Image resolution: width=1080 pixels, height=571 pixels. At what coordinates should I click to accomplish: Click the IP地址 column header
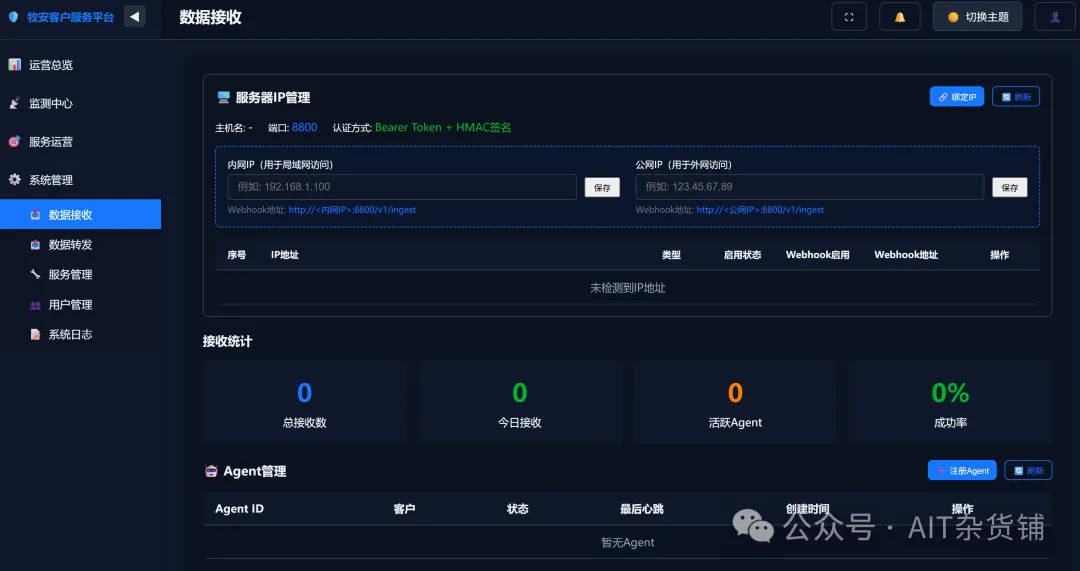[x=284, y=255]
